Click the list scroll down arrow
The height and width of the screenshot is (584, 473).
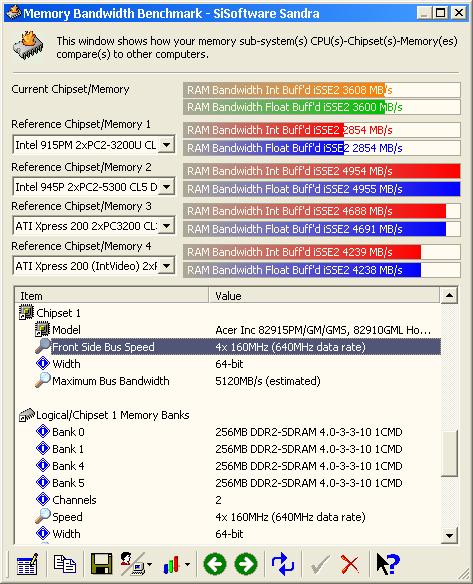pyautogui.click(x=449, y=536)
